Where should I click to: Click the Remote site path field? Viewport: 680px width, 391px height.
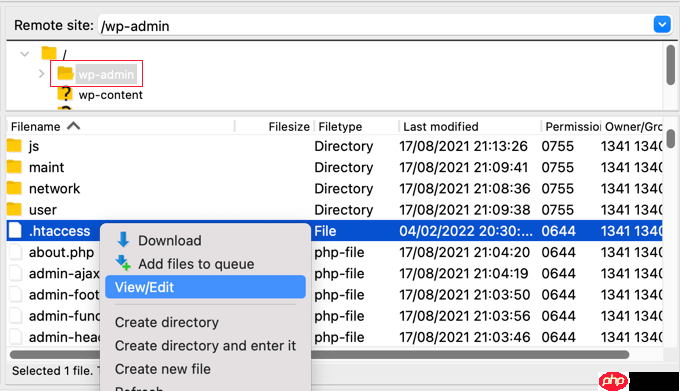[375, 25]
